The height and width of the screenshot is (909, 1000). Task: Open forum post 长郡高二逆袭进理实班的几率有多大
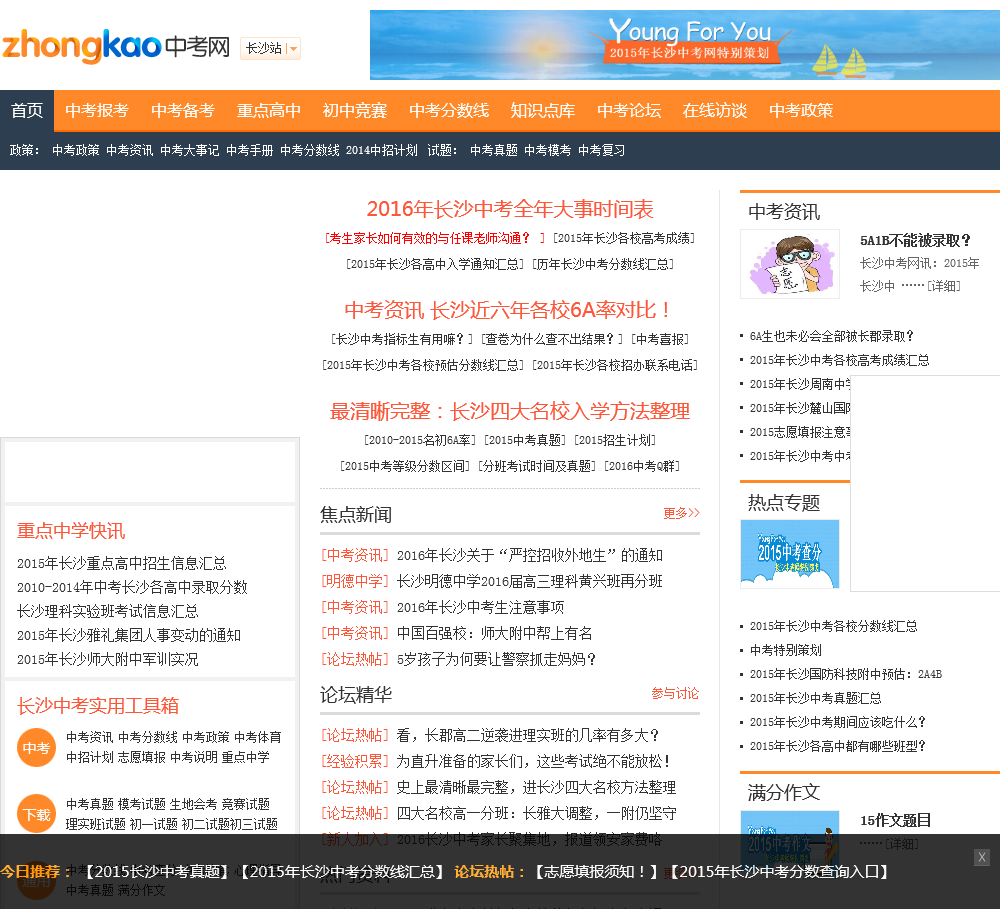coord(528,735)
